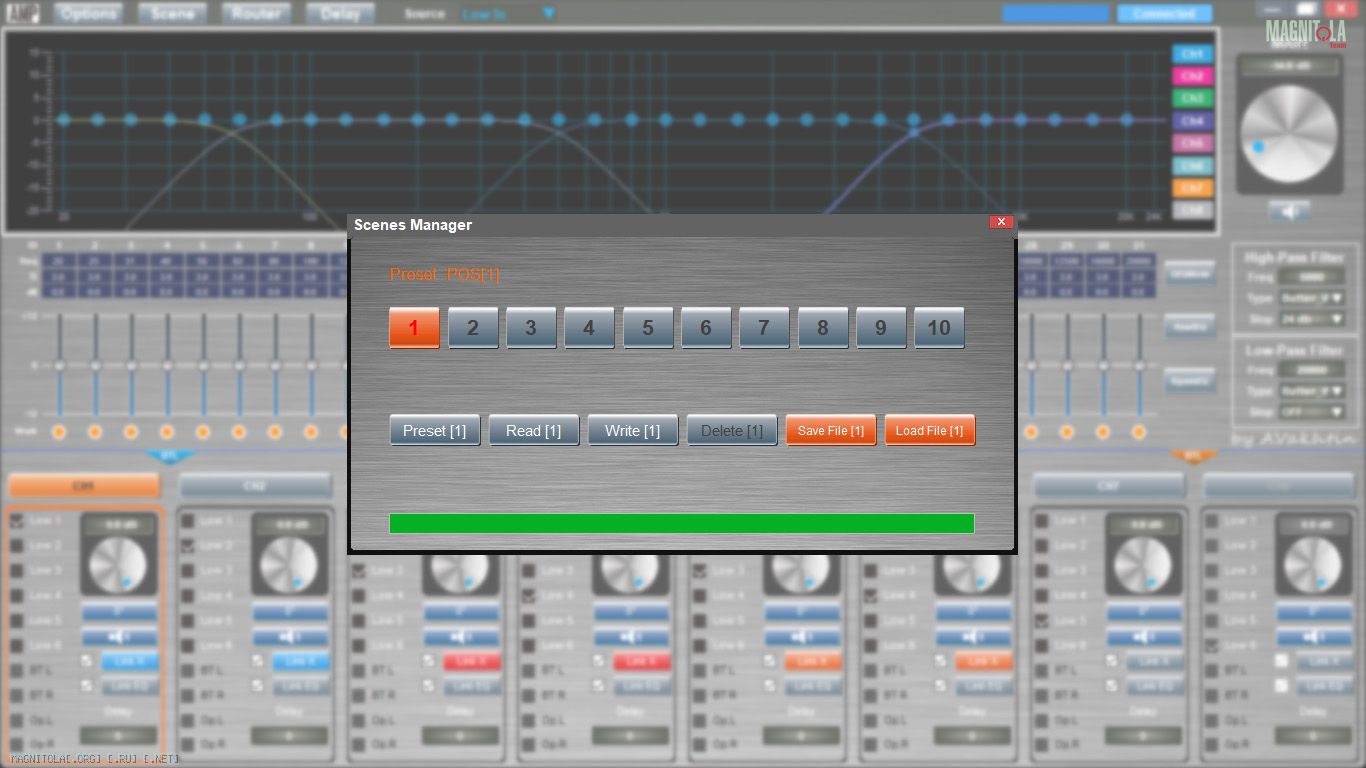
Task: Toggle the pink Ch2 curve button
Action: [1192, 76]
